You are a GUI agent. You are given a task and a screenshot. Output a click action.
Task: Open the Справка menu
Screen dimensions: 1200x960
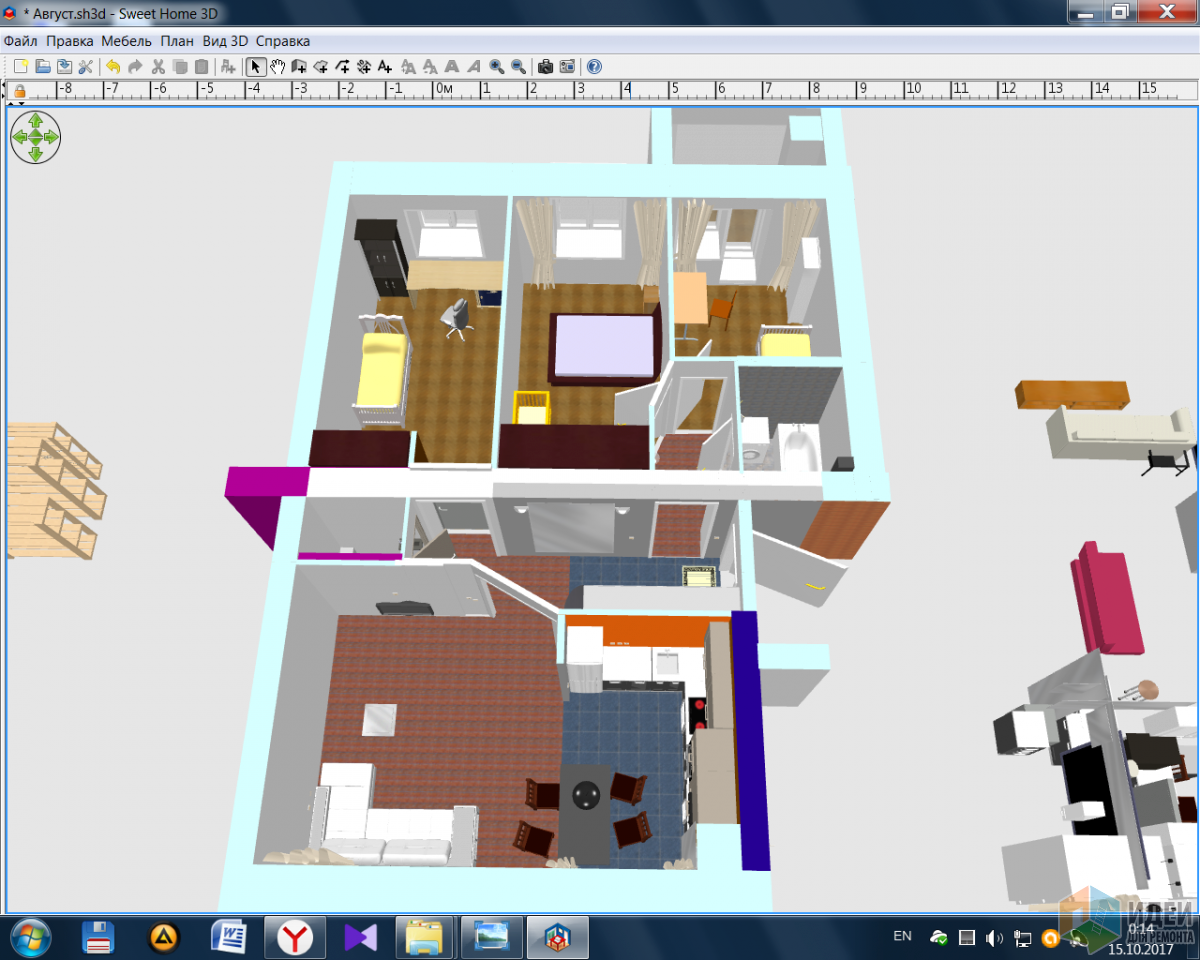pos(283,41)
